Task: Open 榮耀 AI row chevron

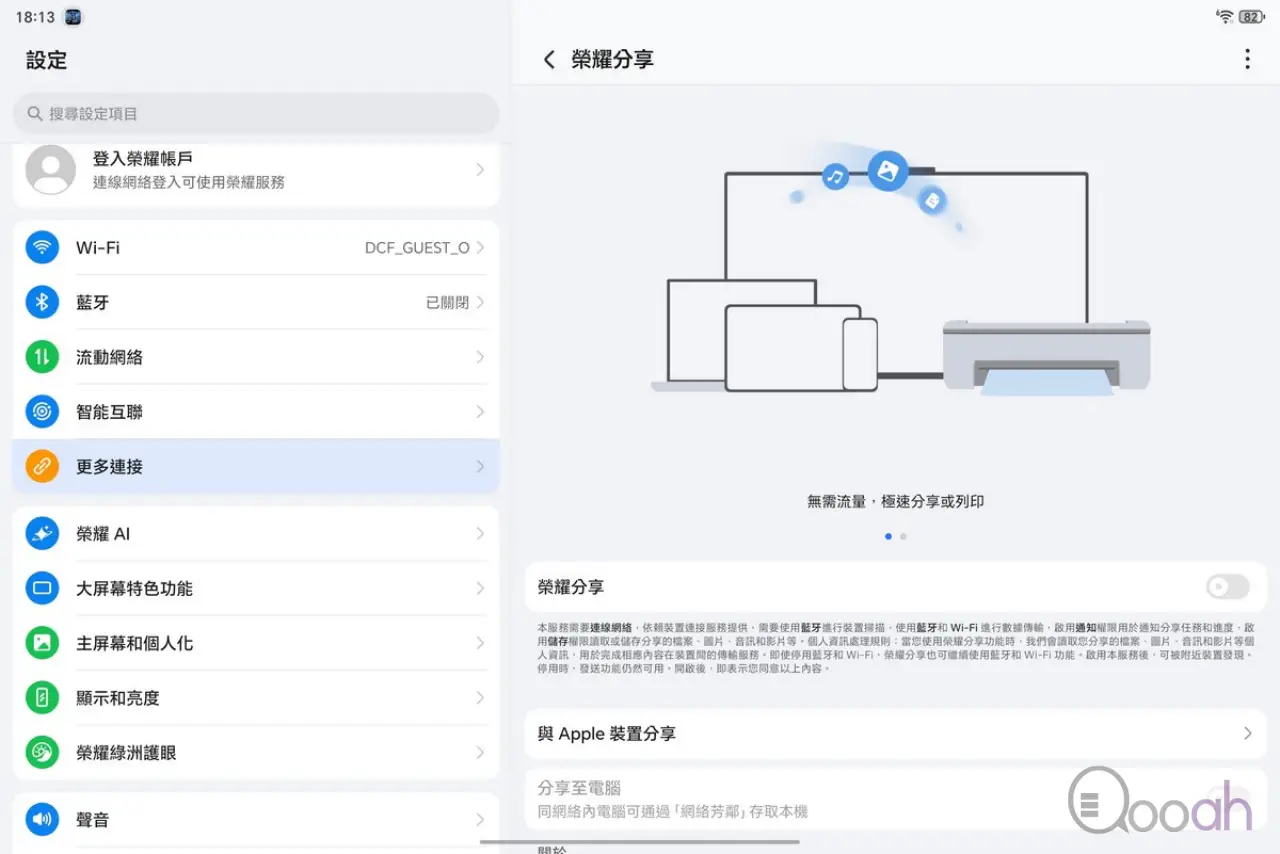Action: coord(480,534)
